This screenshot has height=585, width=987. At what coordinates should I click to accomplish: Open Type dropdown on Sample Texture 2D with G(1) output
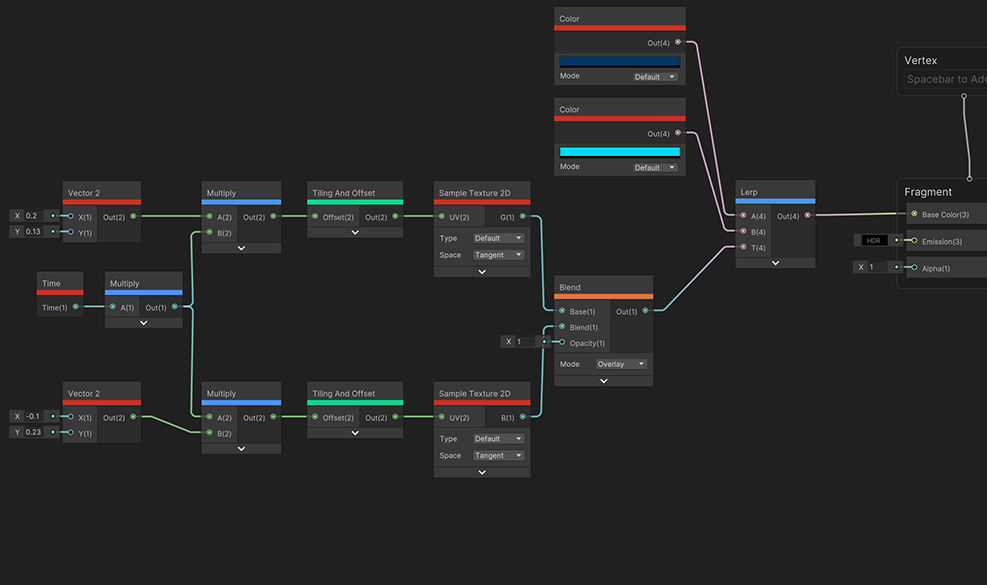(498, 238)
